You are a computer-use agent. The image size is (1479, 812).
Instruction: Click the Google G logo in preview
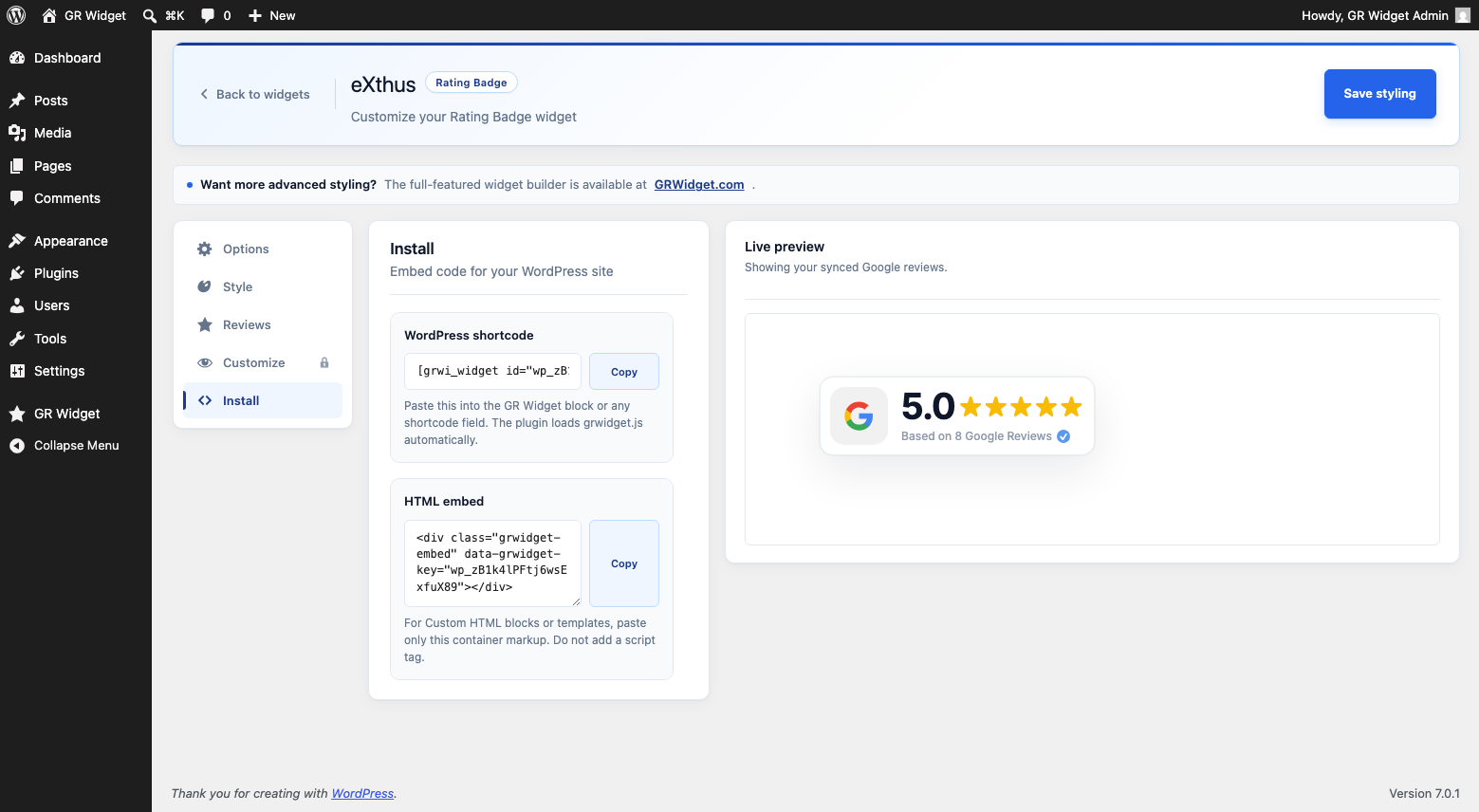click(859, 415)
